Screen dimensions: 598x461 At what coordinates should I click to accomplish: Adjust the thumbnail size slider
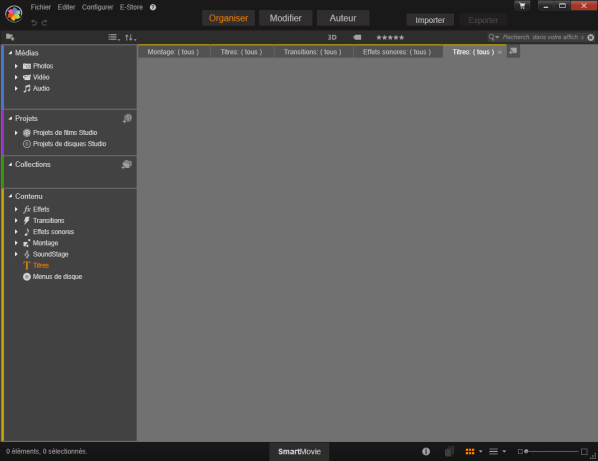pos(552,451)
